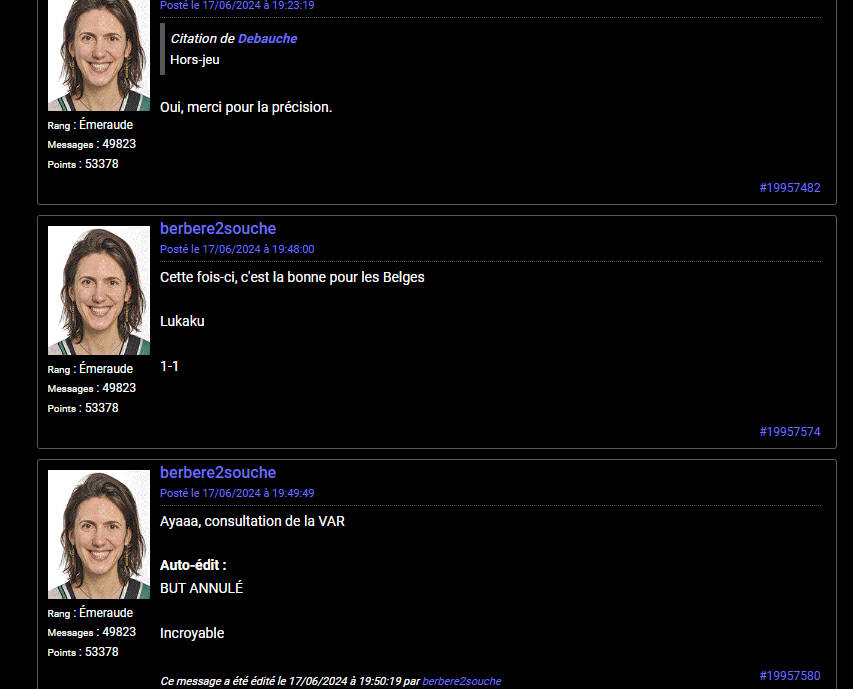Open the avatar on the Lukaku 1-1 post

pyautogui.click(x=99, y=290)
